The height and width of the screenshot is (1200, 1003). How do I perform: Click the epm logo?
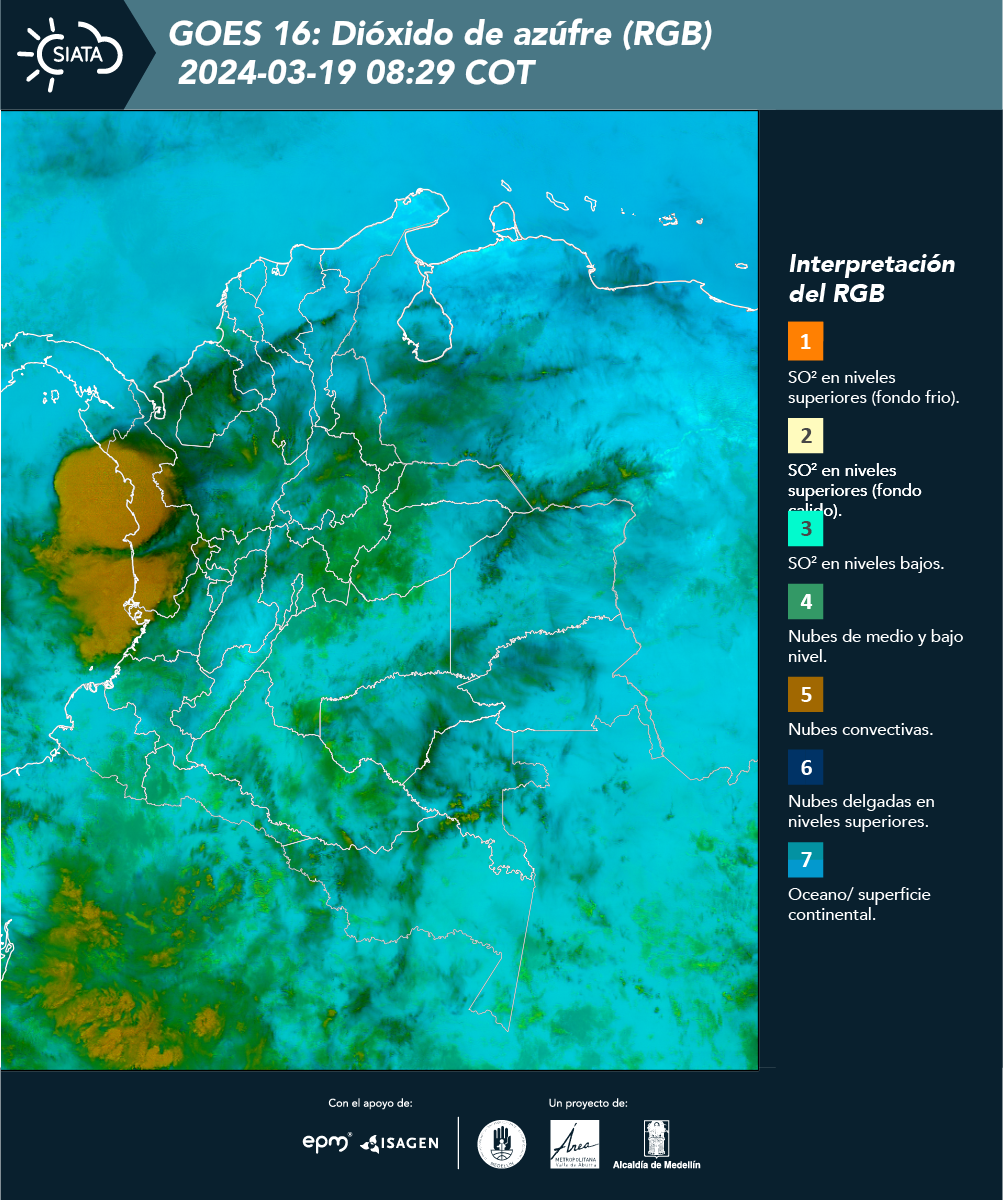coord(327,1142)
